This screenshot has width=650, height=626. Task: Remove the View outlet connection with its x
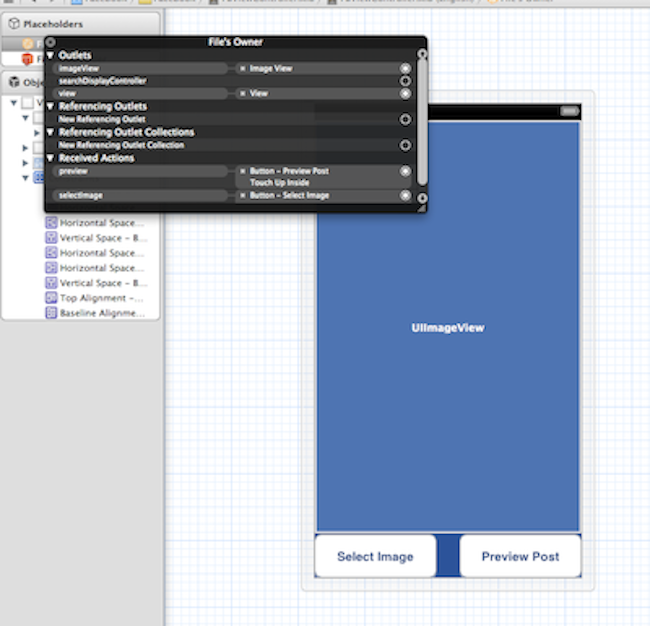[x=243, y=93]
